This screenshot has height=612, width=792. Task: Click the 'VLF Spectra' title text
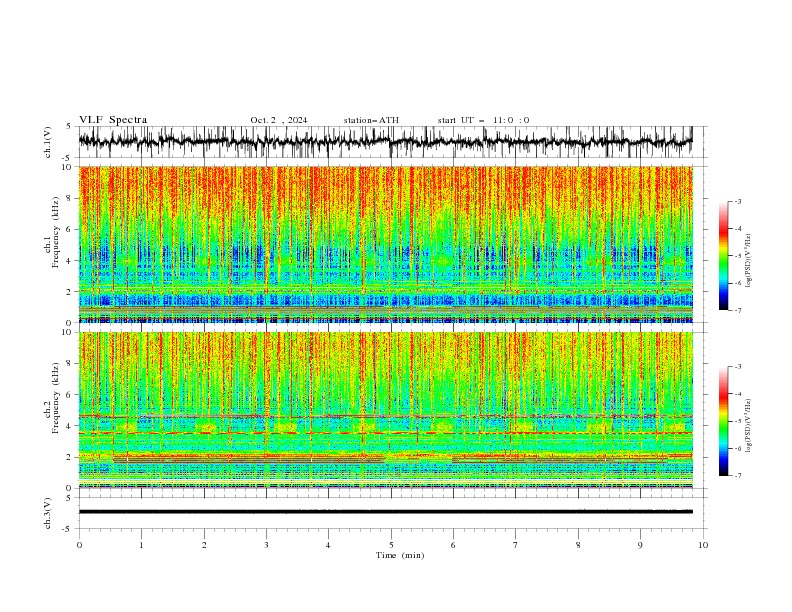(x=113, y=120)
